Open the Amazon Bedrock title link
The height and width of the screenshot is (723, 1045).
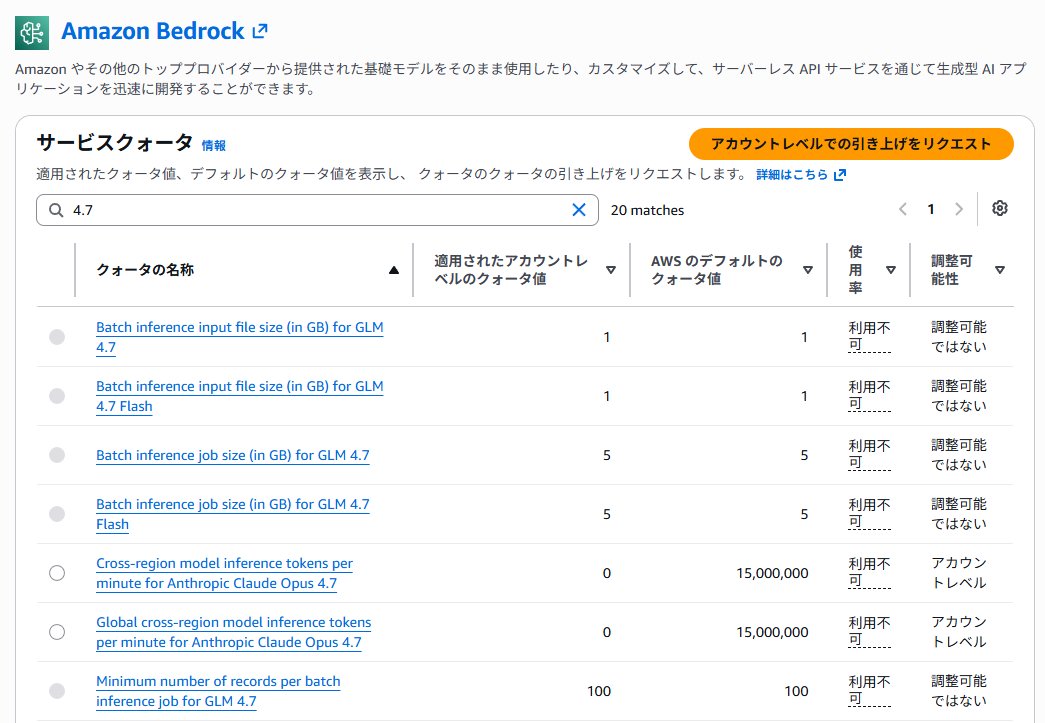click(x=153, y=31)
